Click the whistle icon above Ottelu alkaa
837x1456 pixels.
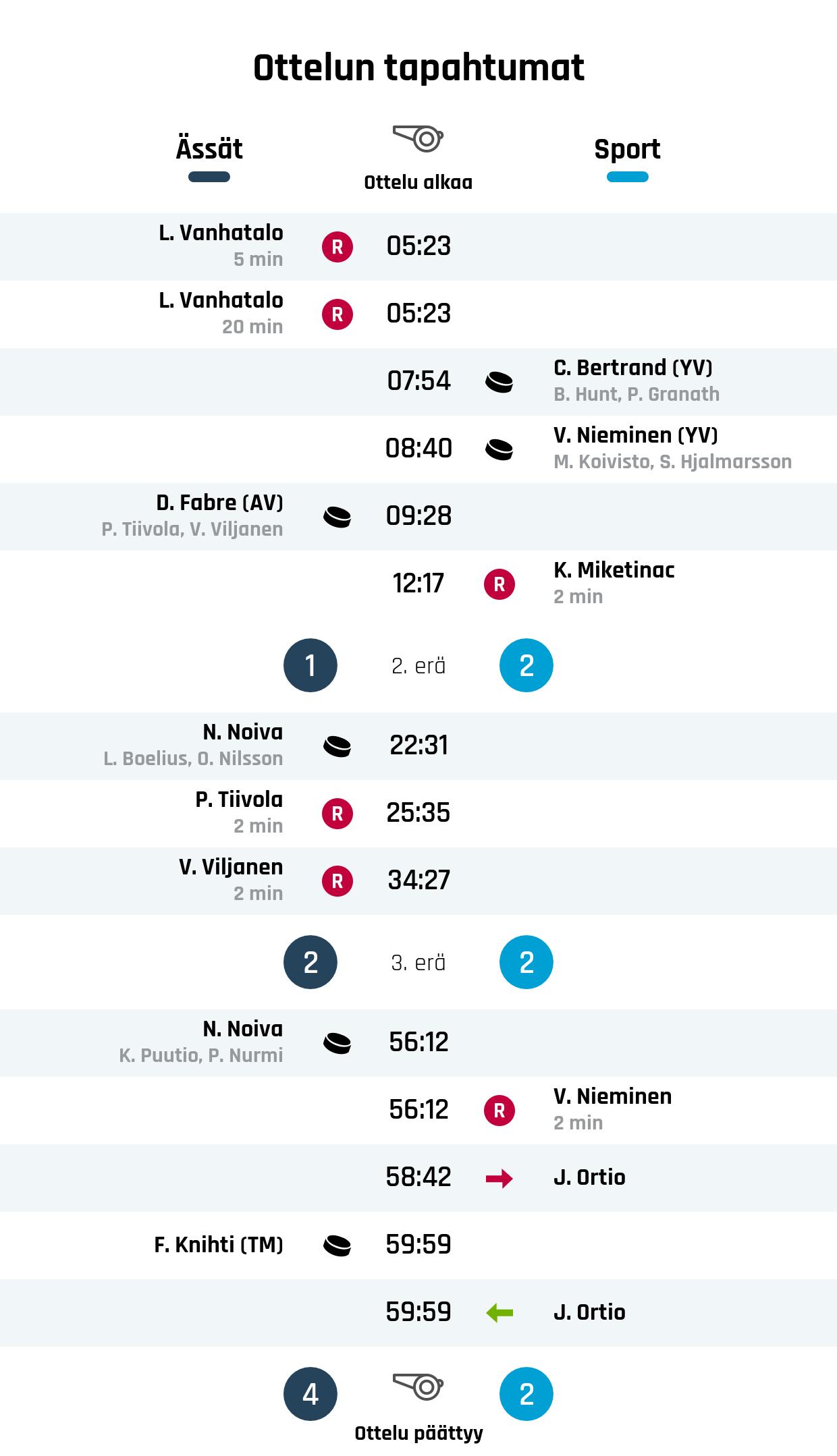pyautogui.click(x=418, y=138)
